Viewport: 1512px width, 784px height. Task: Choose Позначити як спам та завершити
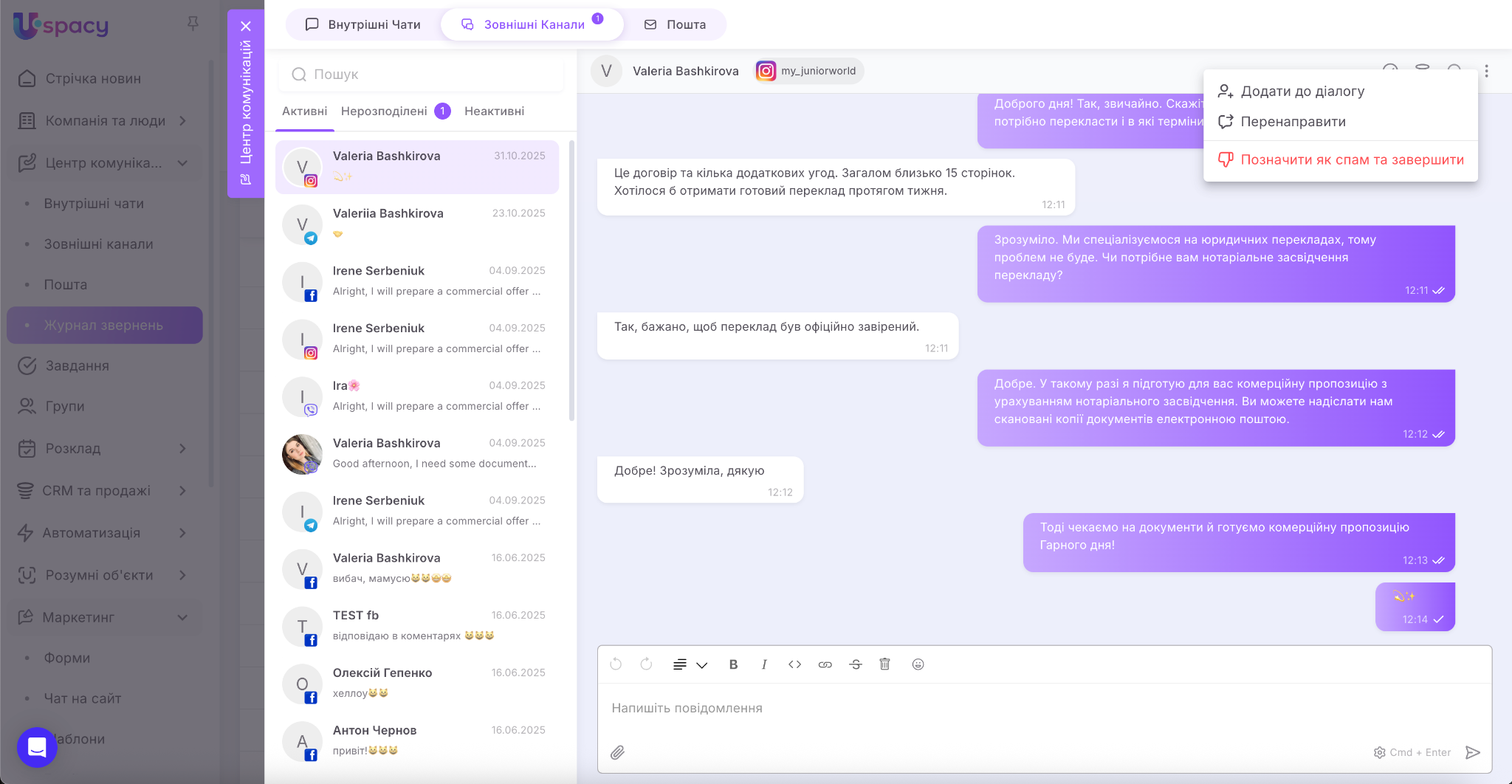pos(1351,160)
